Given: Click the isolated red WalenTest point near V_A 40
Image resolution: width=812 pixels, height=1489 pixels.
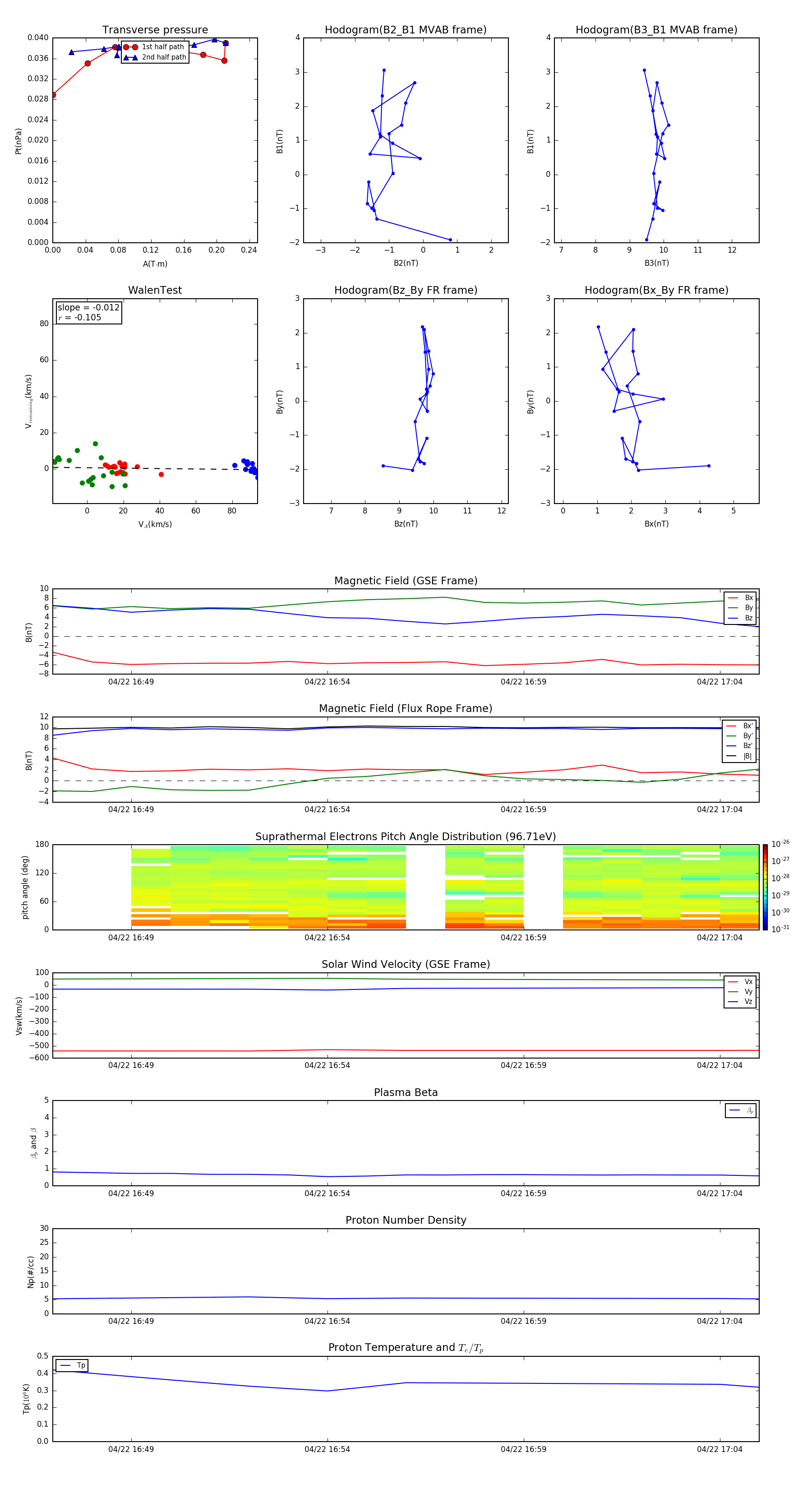Looking at the screenshot, I should point(161,475).
